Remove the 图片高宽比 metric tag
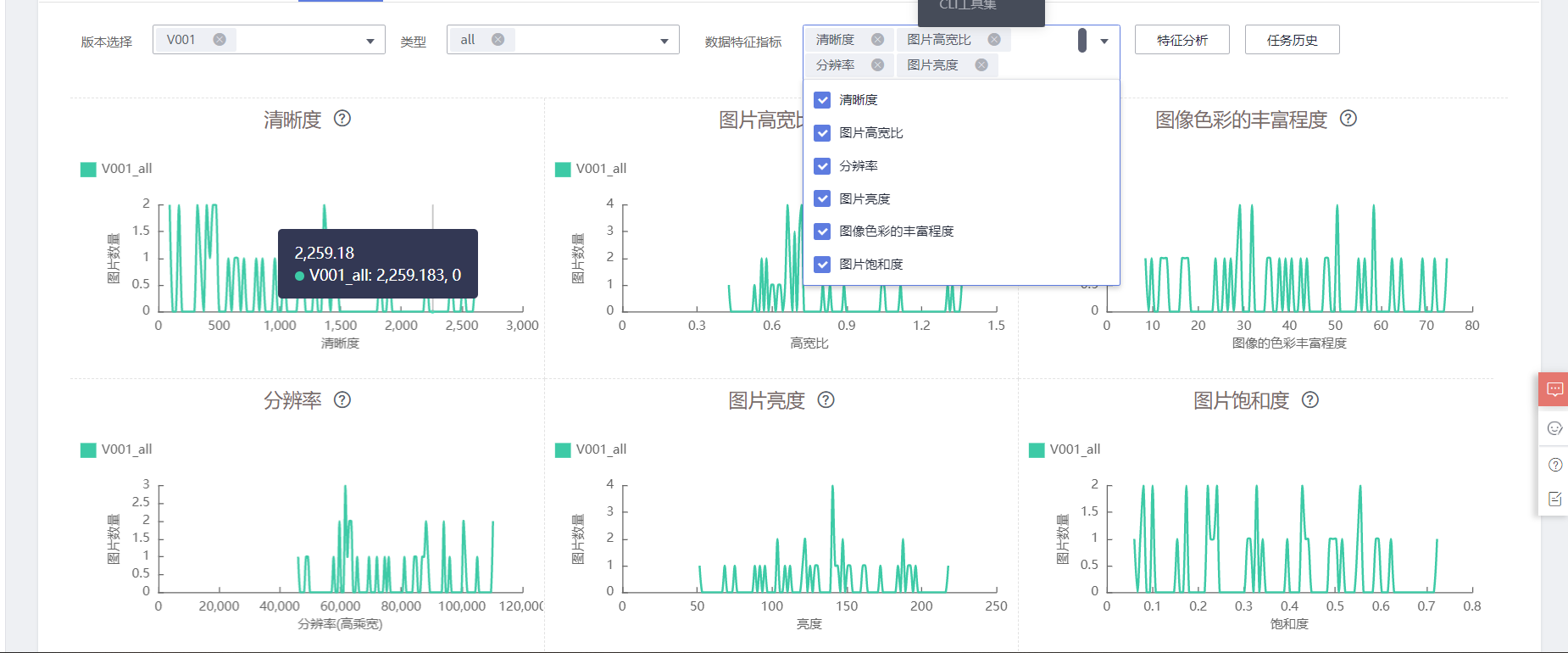 tap(994, 39)
